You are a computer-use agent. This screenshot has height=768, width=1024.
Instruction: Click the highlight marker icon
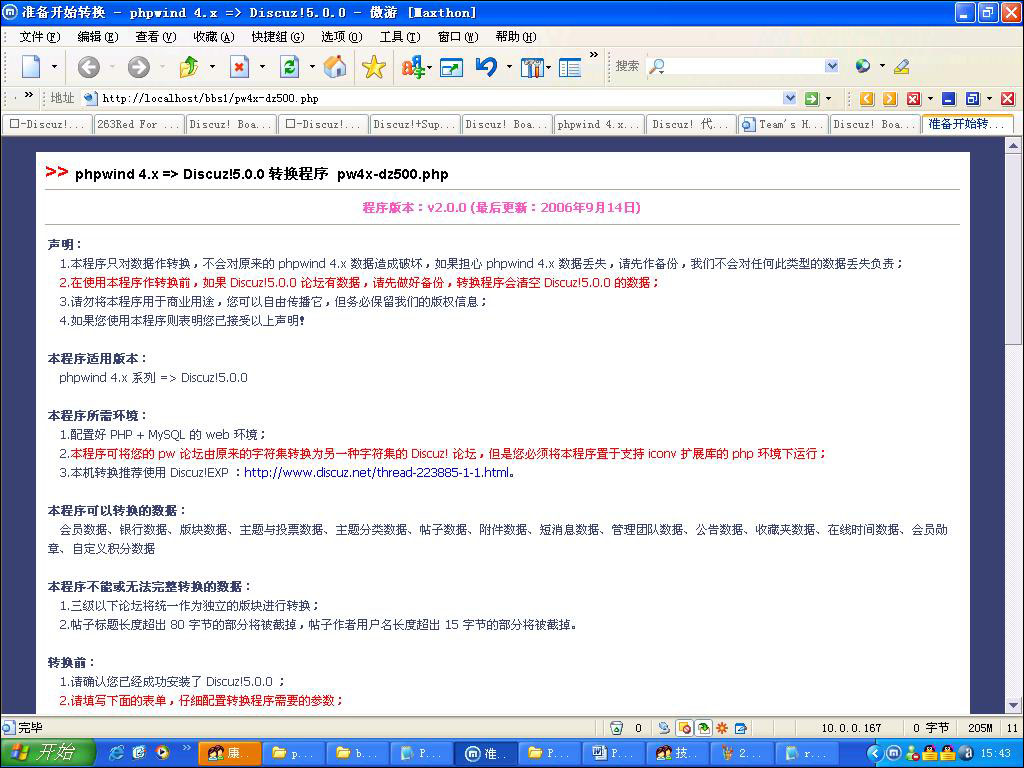pos(902,66)
